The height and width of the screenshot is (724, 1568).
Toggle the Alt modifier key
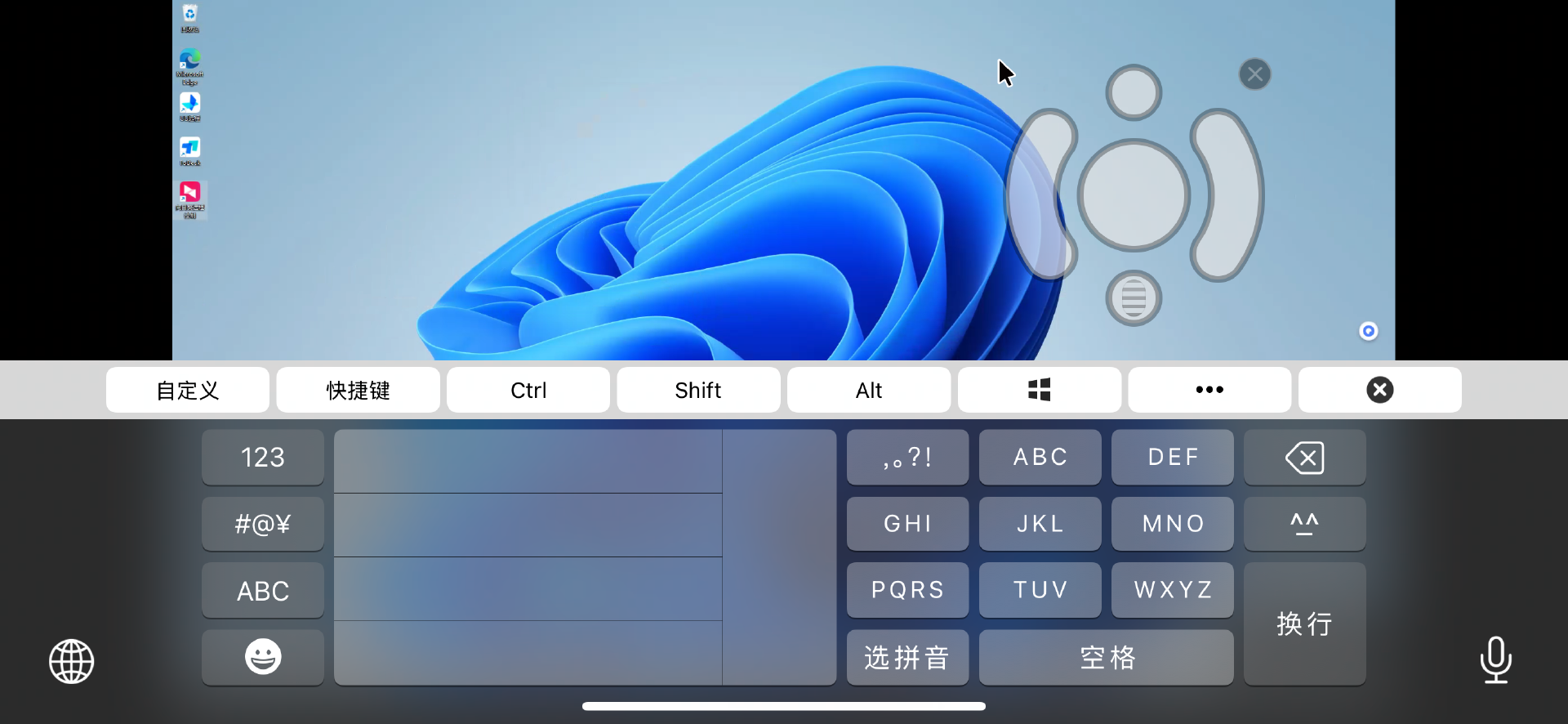869,390
